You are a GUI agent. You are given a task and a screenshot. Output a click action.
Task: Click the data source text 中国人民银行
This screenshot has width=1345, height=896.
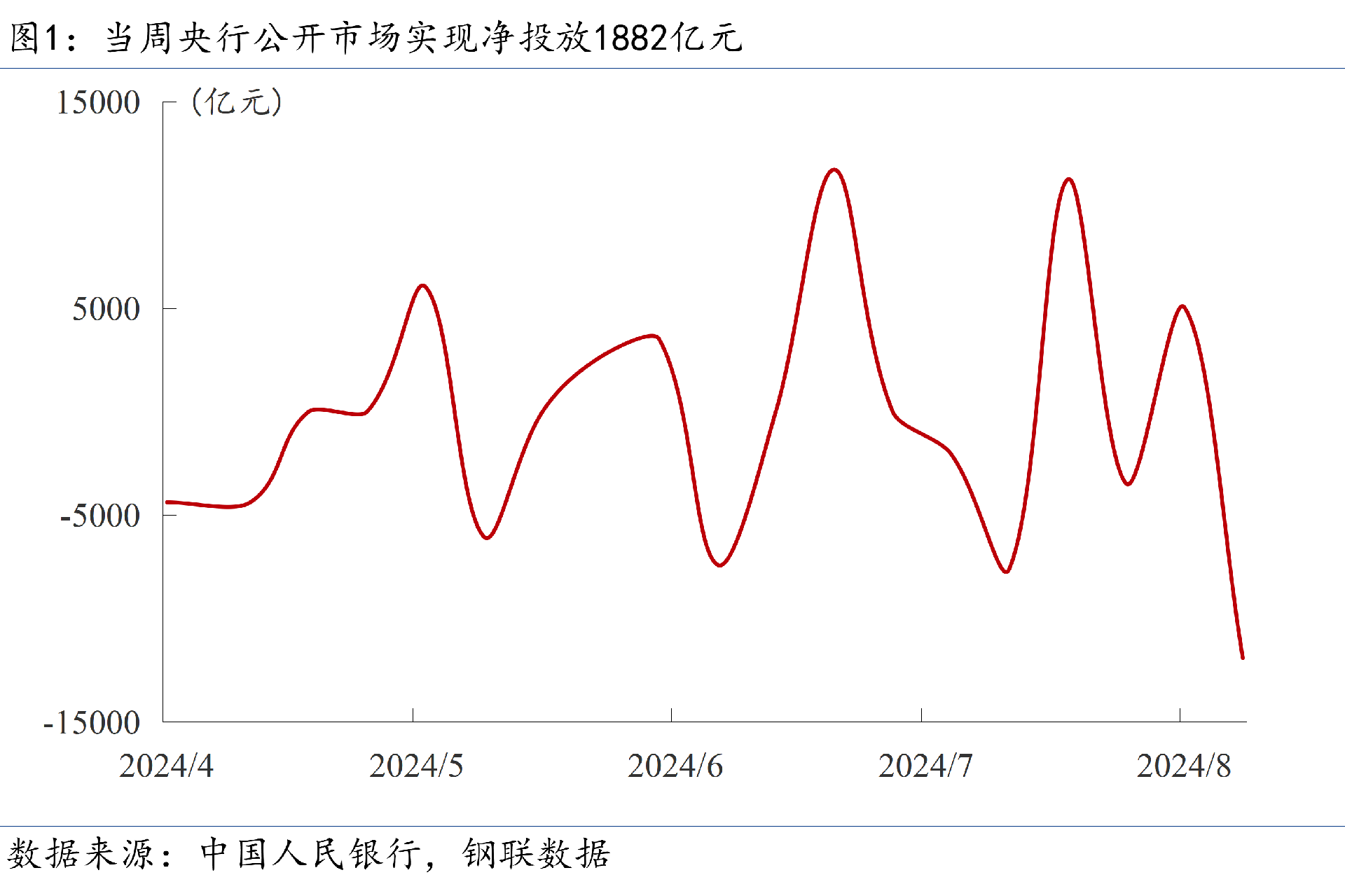(x=310, y=854)
